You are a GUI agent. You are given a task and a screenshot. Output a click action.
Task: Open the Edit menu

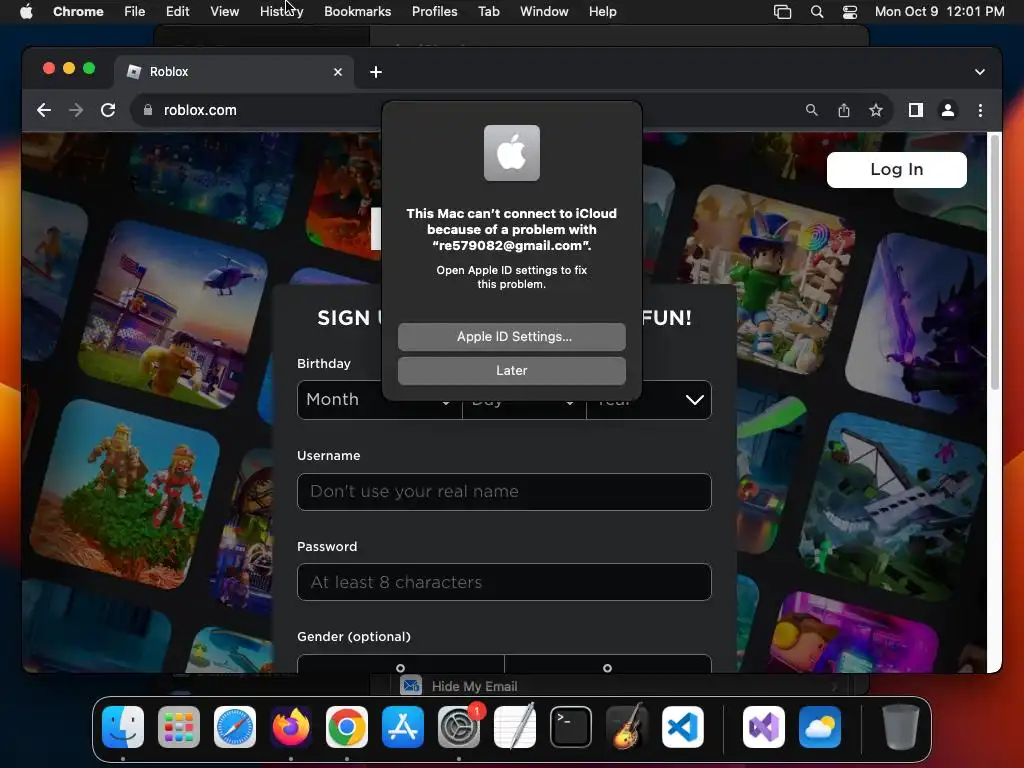click(177, 11)
